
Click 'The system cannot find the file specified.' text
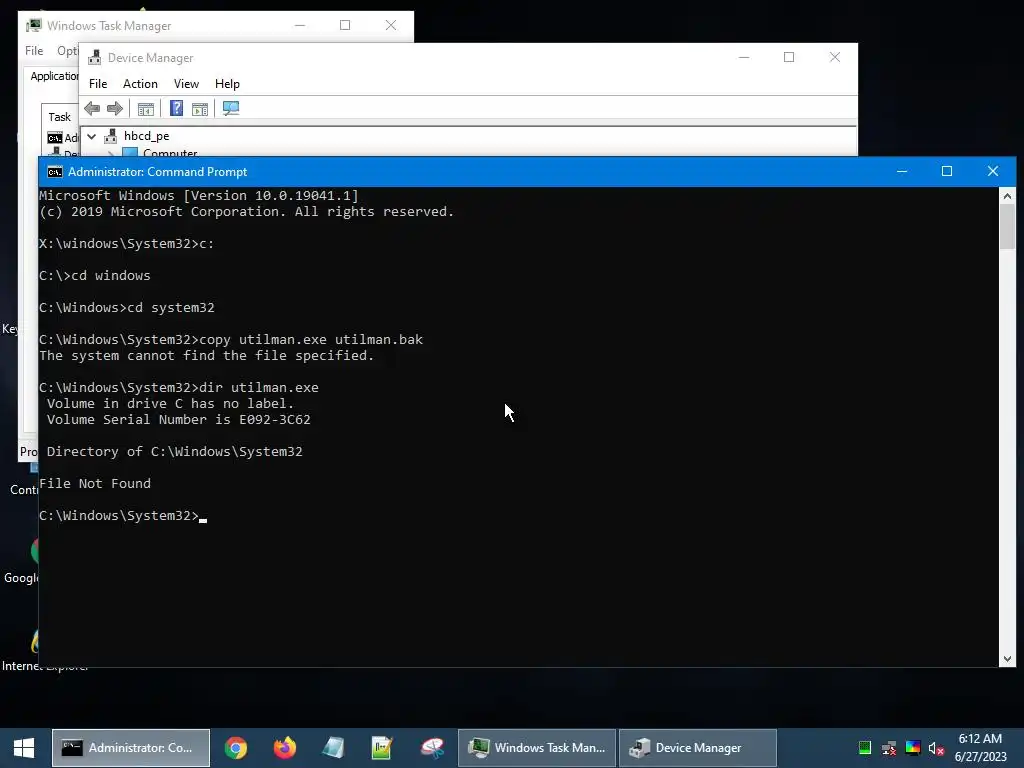click(206, 355)
